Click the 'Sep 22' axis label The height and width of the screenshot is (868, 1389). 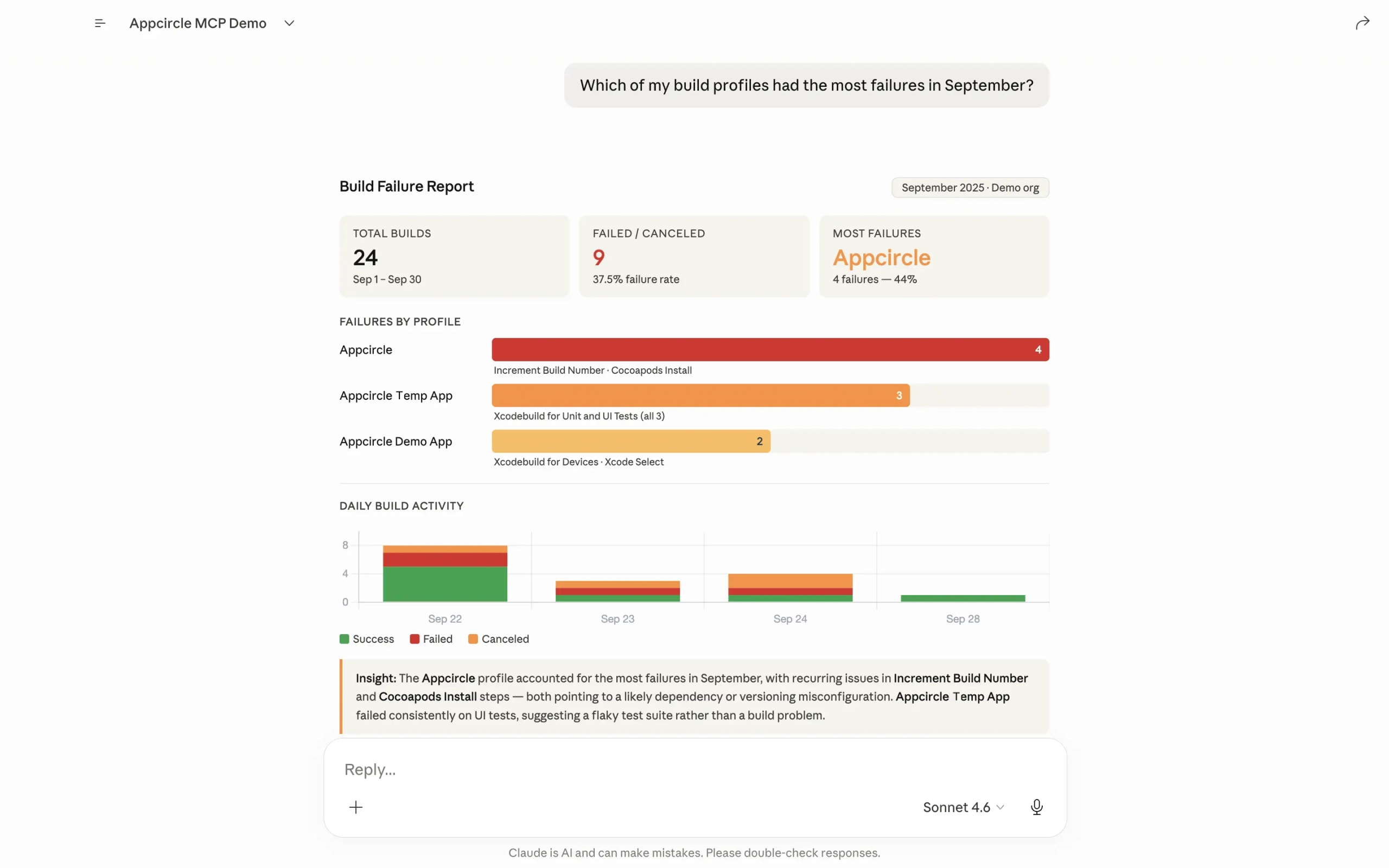(445, 619)
